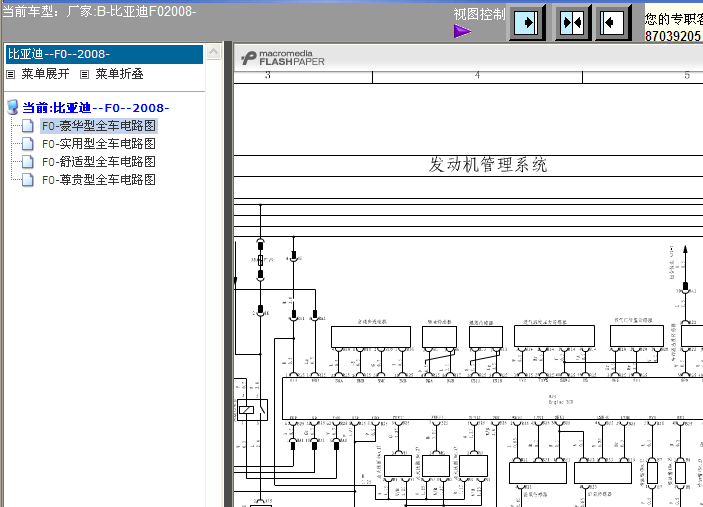Open F0-舒适型全车电路图
The height and width of the screenshot is (507, 703).
point(99,162)
